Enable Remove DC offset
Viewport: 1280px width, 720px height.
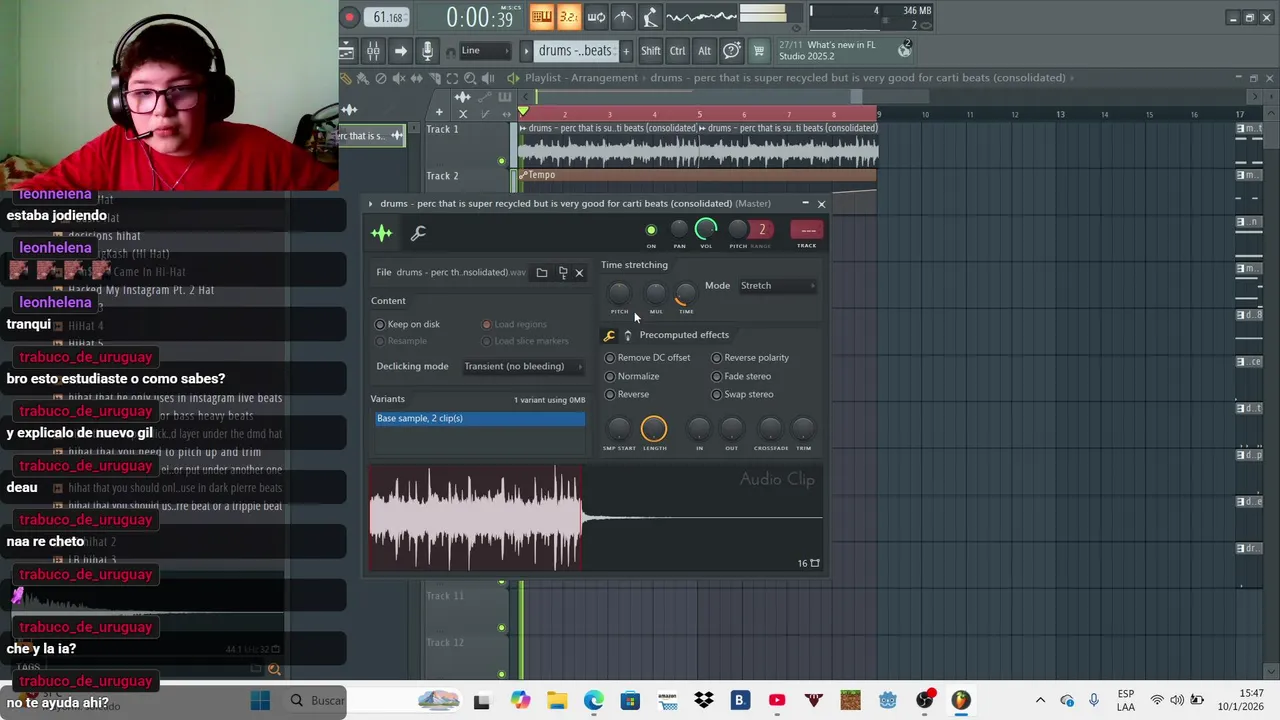648,358
